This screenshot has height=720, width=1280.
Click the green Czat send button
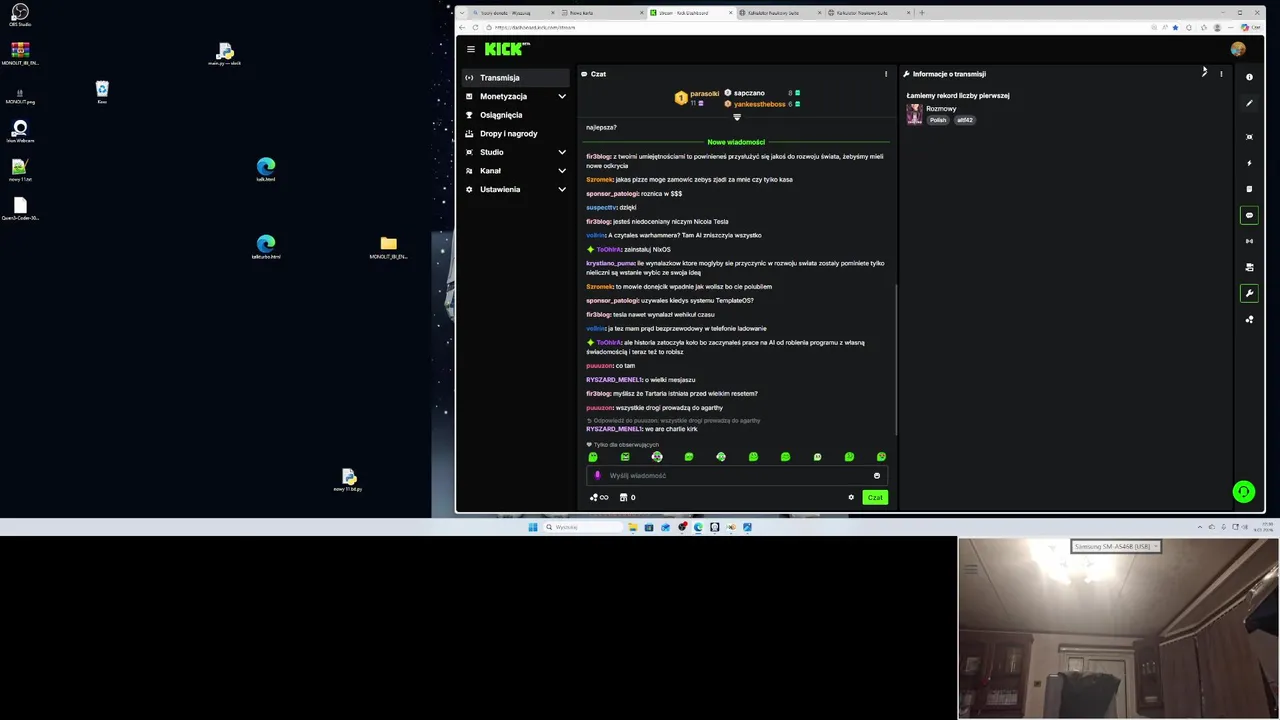pos(875,497)
